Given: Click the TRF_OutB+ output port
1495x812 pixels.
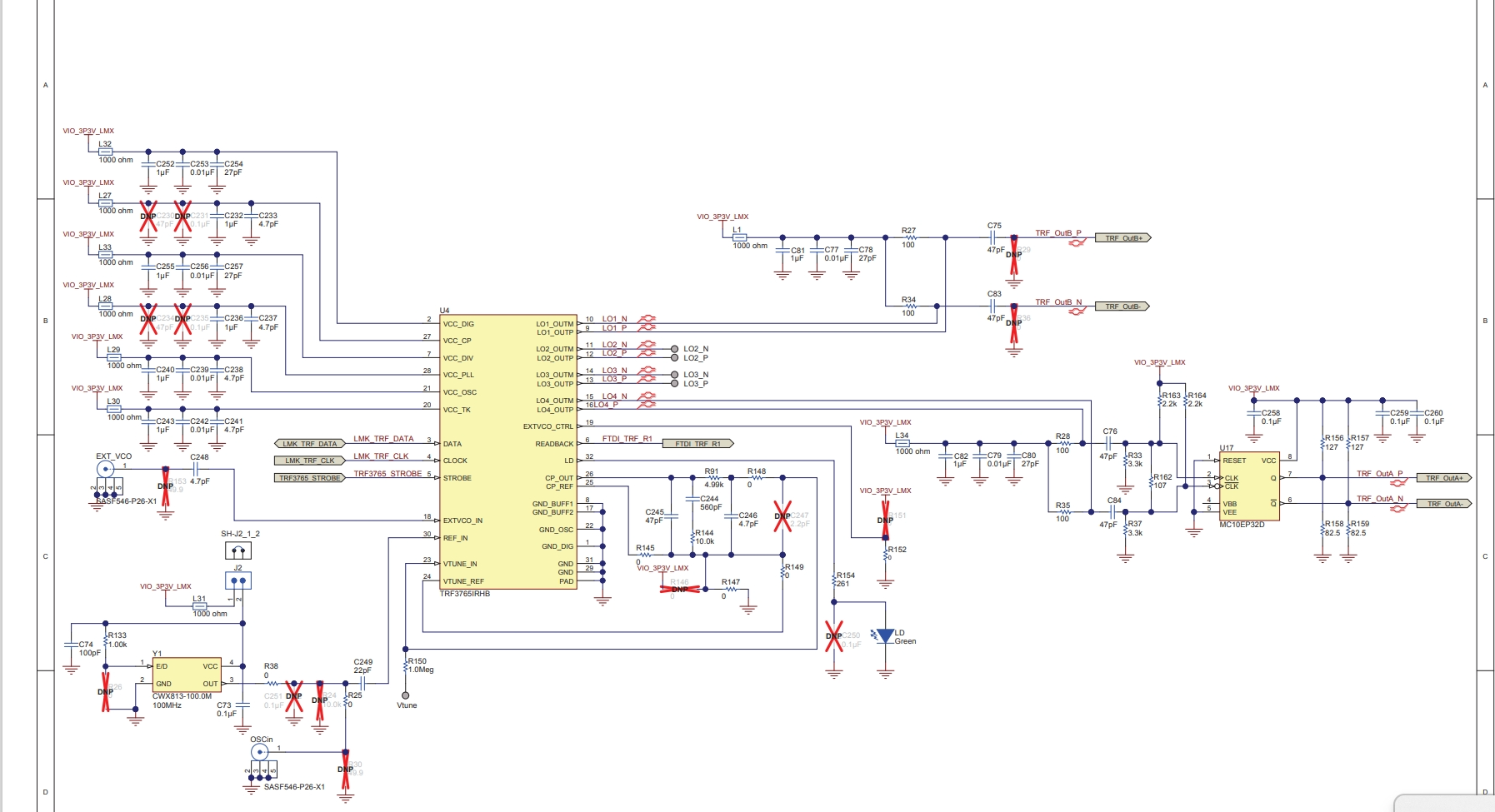Looking at the screenshot, I should pos(1122,238).
